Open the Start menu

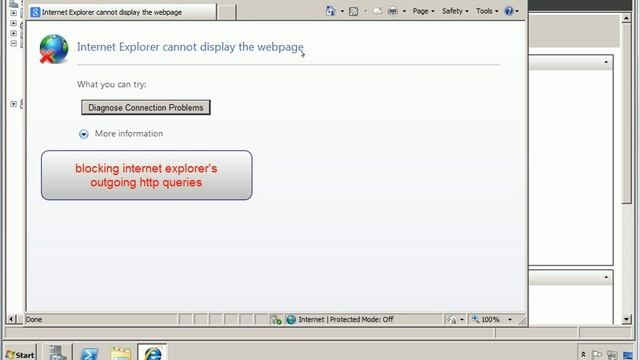(x=20, y=354)
